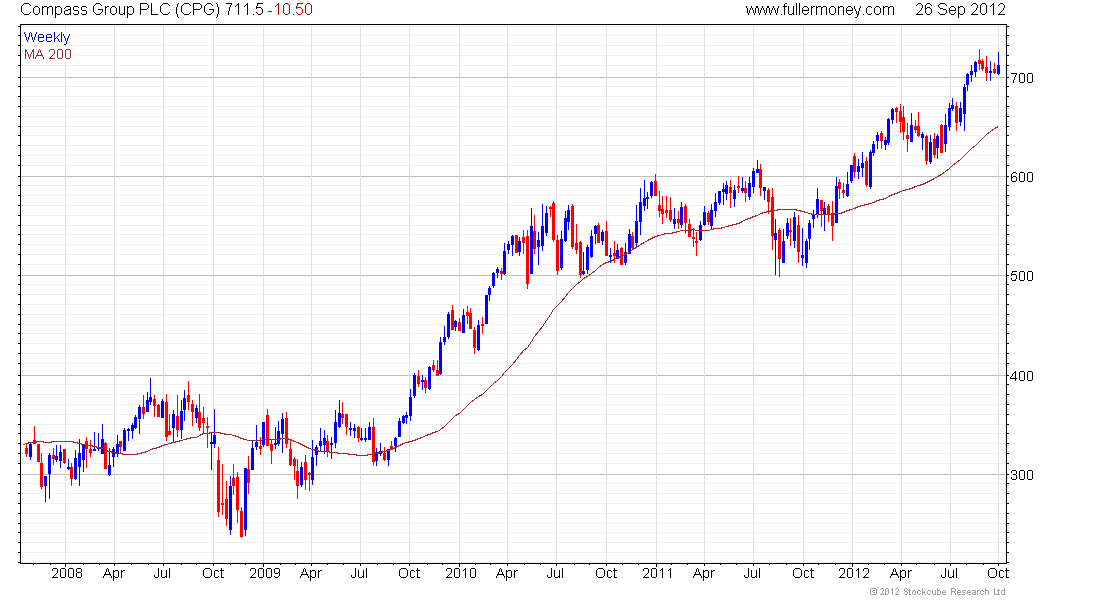The height and width of the screenshot is (600, 1100).
Task: Click the 'Oct' label just before 2009
Action: [x=213, y=573]
